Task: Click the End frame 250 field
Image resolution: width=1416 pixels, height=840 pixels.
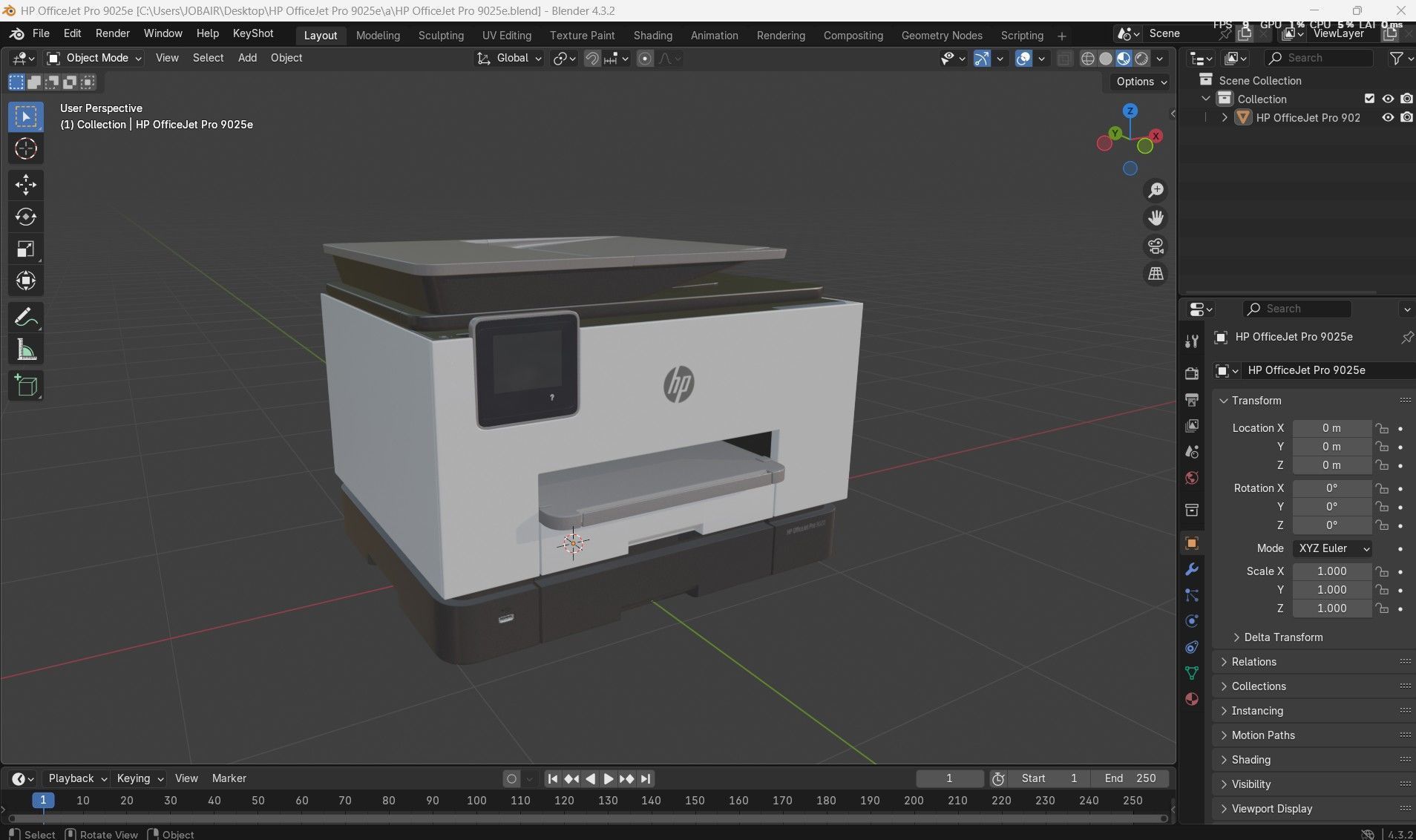Action: click(1130, 778)
